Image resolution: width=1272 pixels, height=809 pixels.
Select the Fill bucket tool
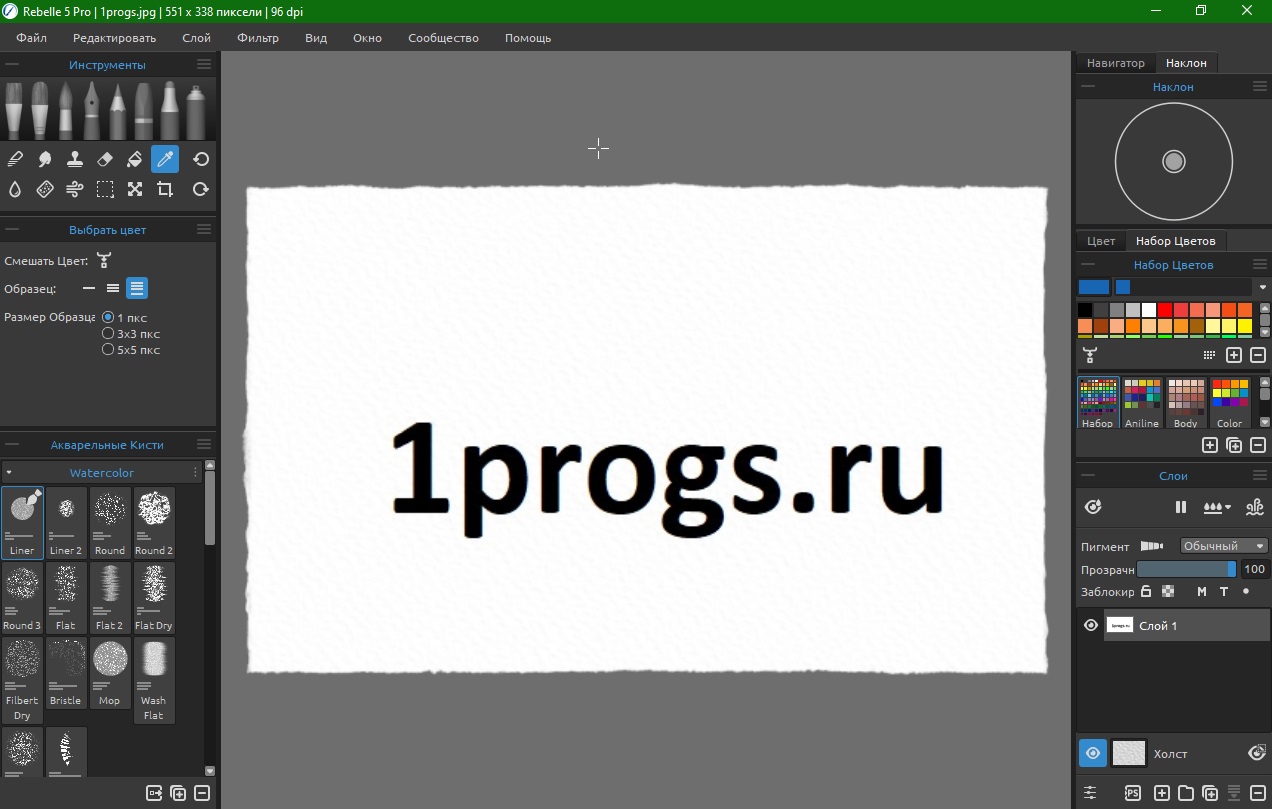click(135, 159)
